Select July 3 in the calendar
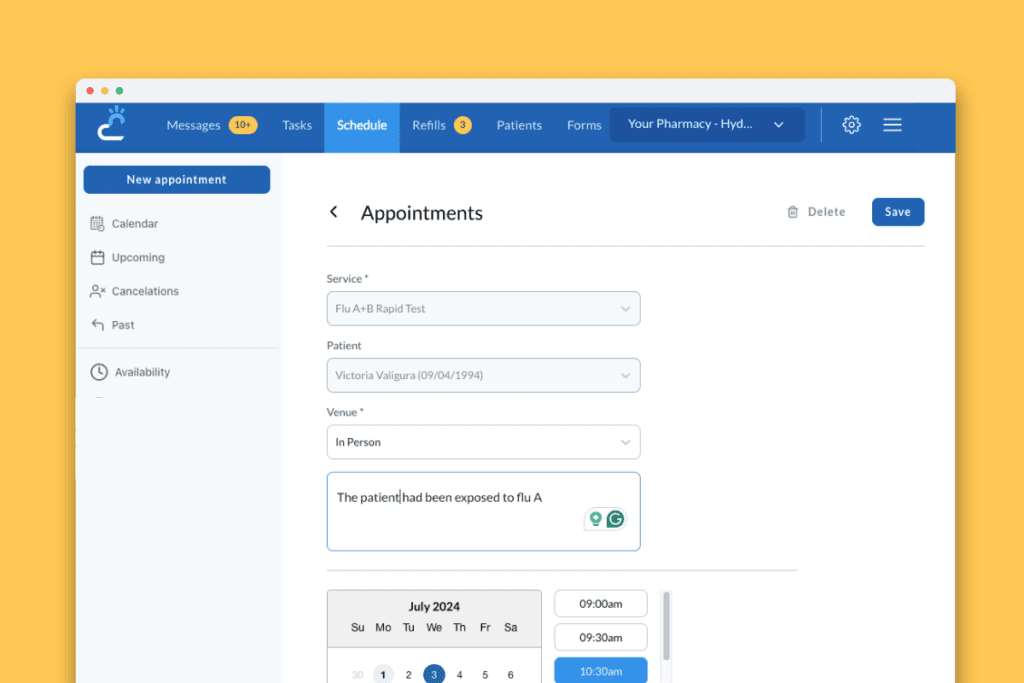 (x=434, y=674)
